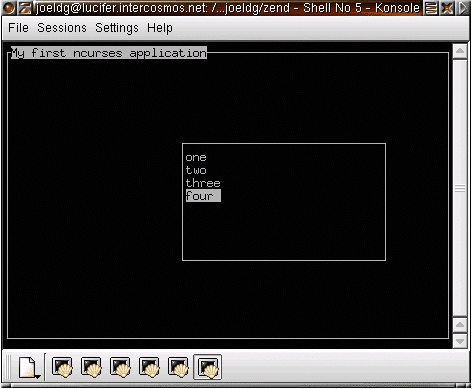Select menu entry 'three'

pos(203,183)
